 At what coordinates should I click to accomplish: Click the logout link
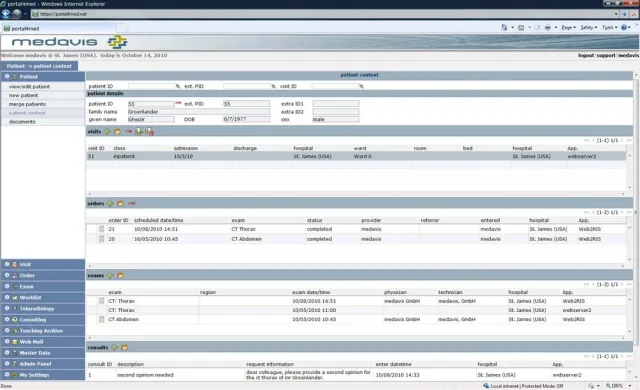click(586, 55)
